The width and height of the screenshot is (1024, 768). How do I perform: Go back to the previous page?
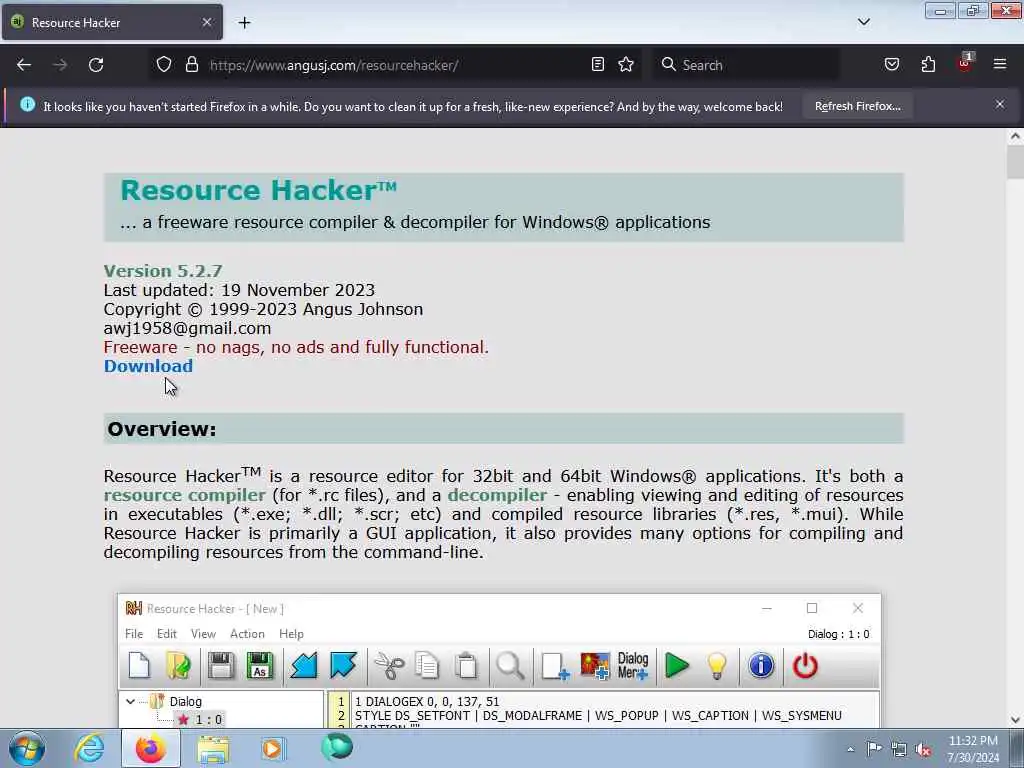point(24,65)
